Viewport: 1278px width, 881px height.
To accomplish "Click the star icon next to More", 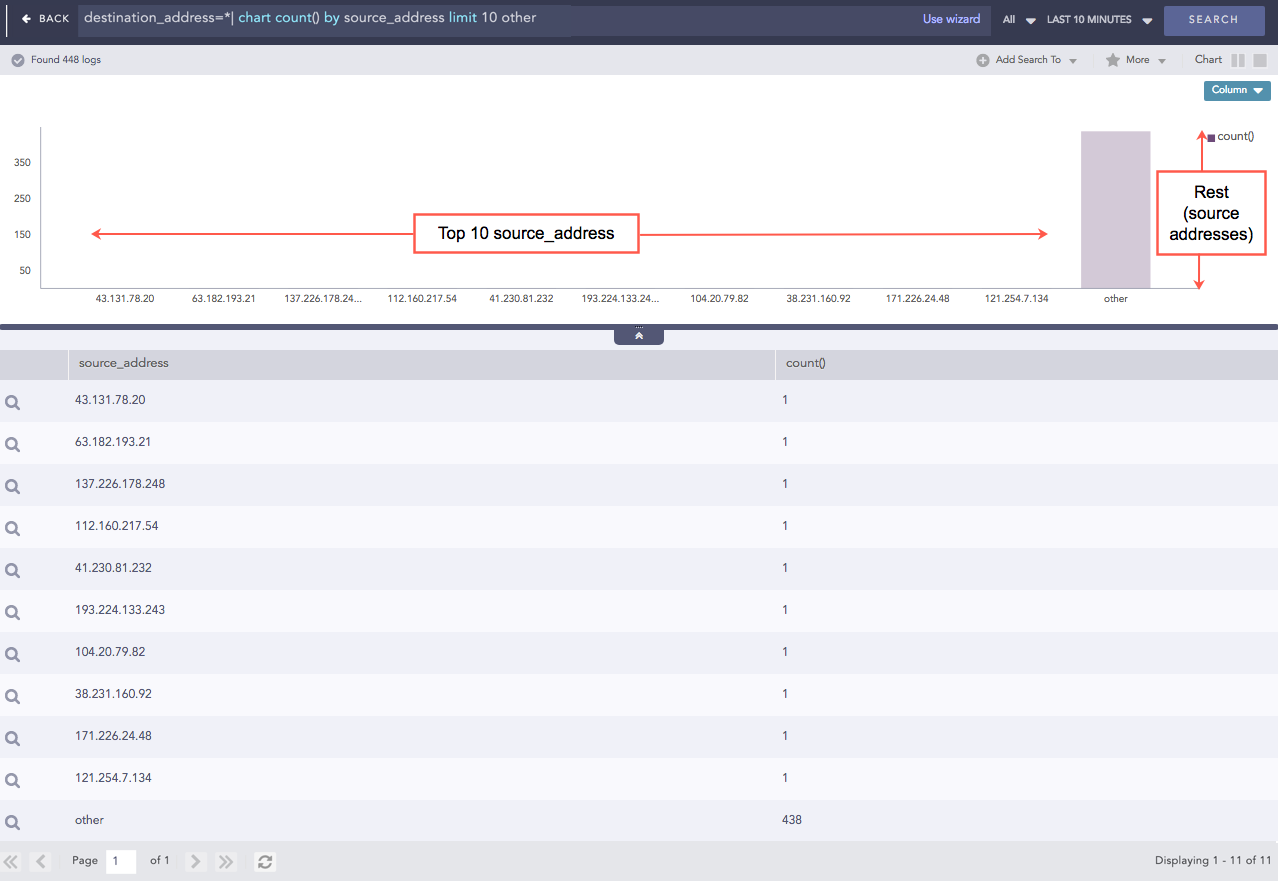I will 1112,60.
